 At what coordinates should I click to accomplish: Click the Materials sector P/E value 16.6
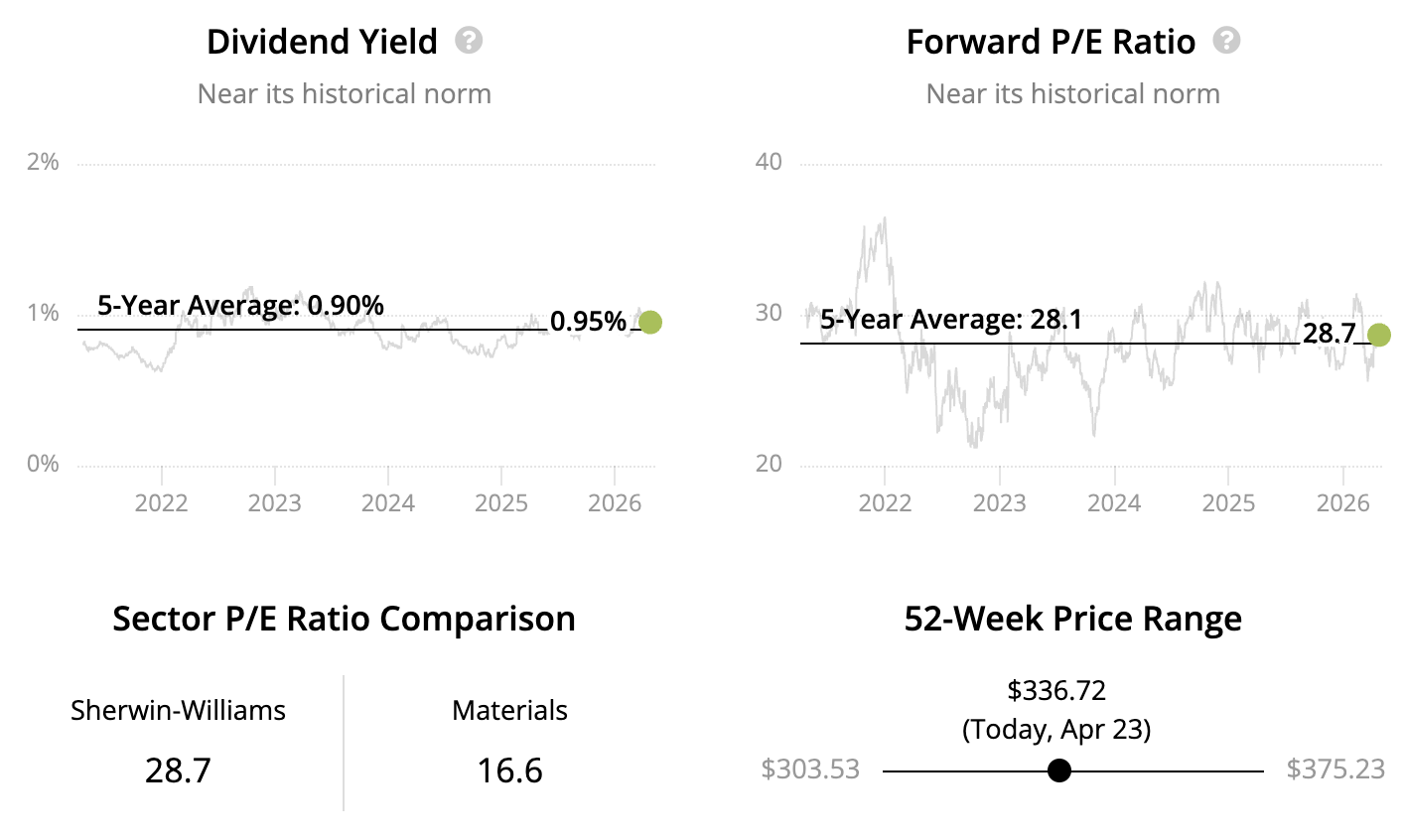(509, 770)
